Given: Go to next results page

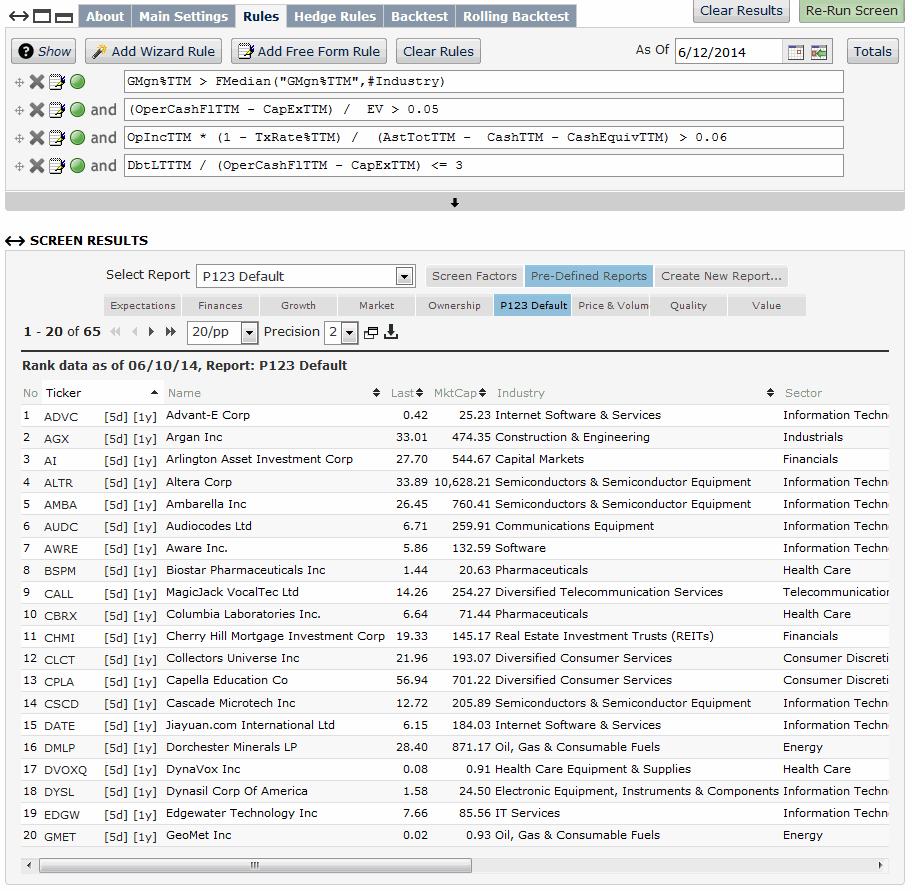Looking at the screenshot, I should point(151,332).
